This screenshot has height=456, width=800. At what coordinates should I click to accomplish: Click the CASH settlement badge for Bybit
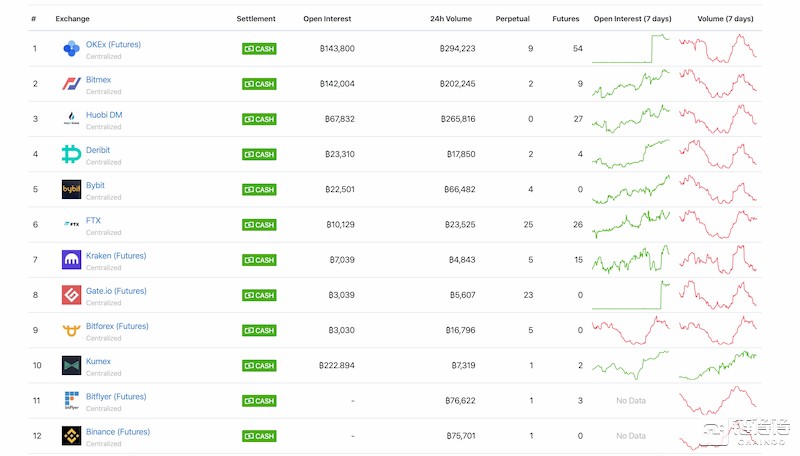(259, 190)
